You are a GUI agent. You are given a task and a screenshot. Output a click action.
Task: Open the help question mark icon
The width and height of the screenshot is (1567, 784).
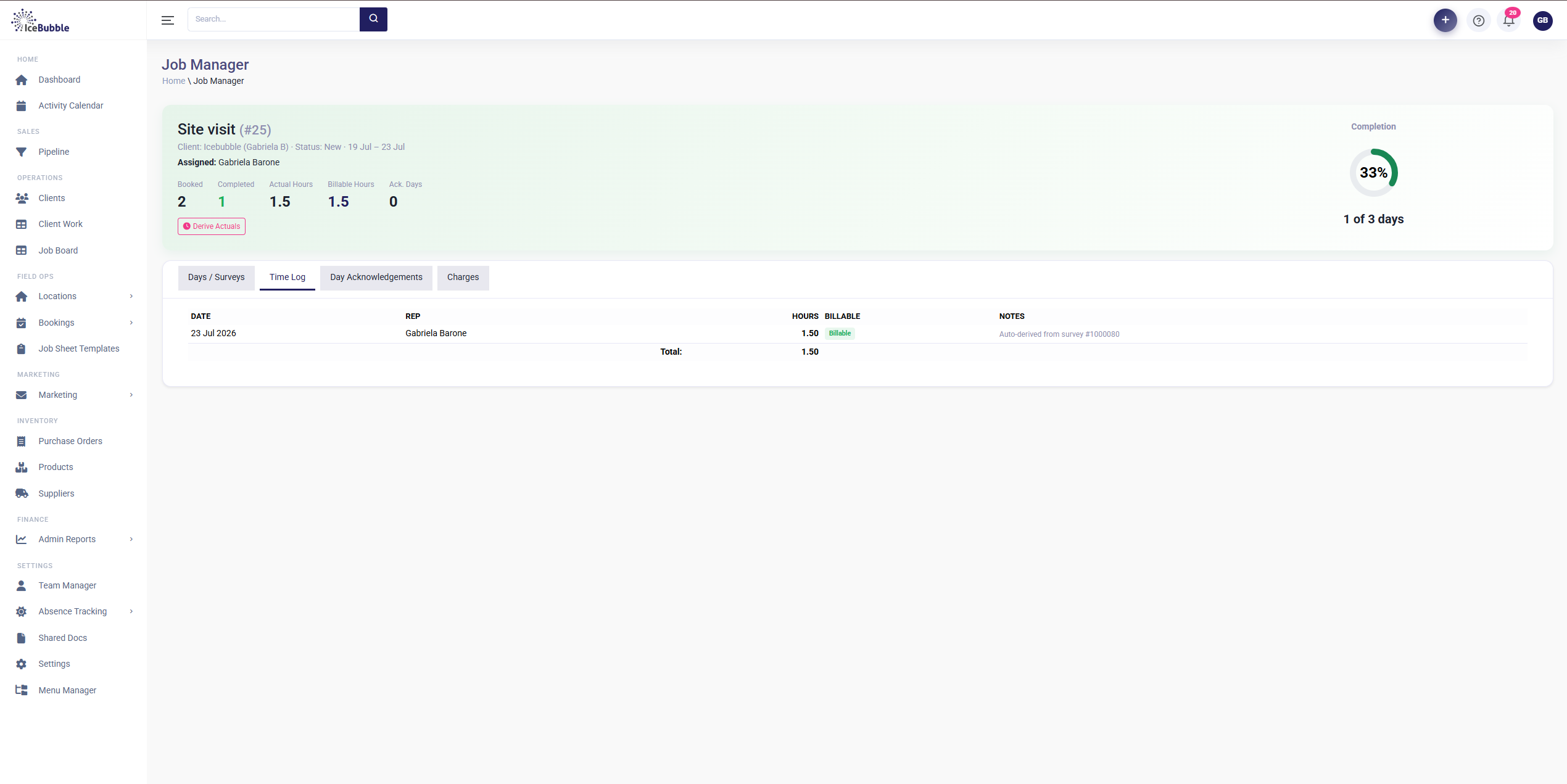(x=1479, y=20)
